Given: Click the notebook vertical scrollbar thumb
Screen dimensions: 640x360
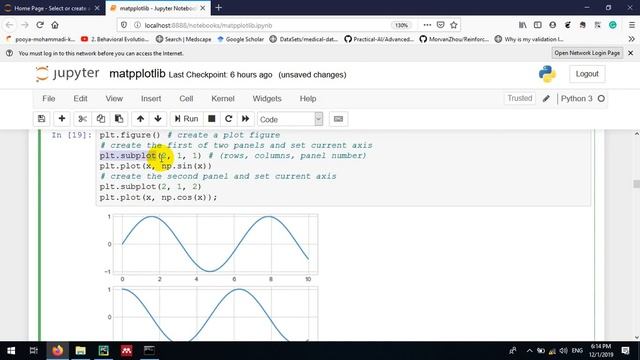Looking at the screenshot, I should [636, 184].
